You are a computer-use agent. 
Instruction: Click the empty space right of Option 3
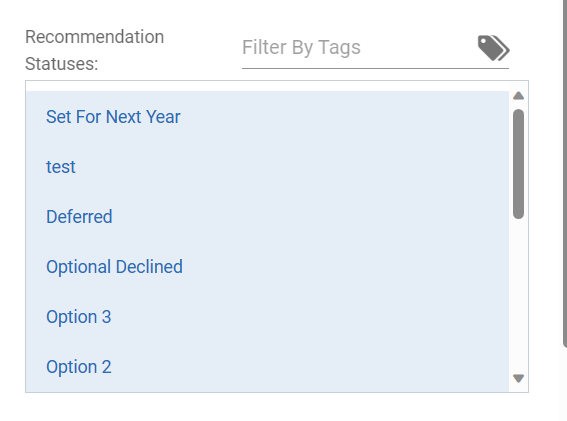point(310,316)
